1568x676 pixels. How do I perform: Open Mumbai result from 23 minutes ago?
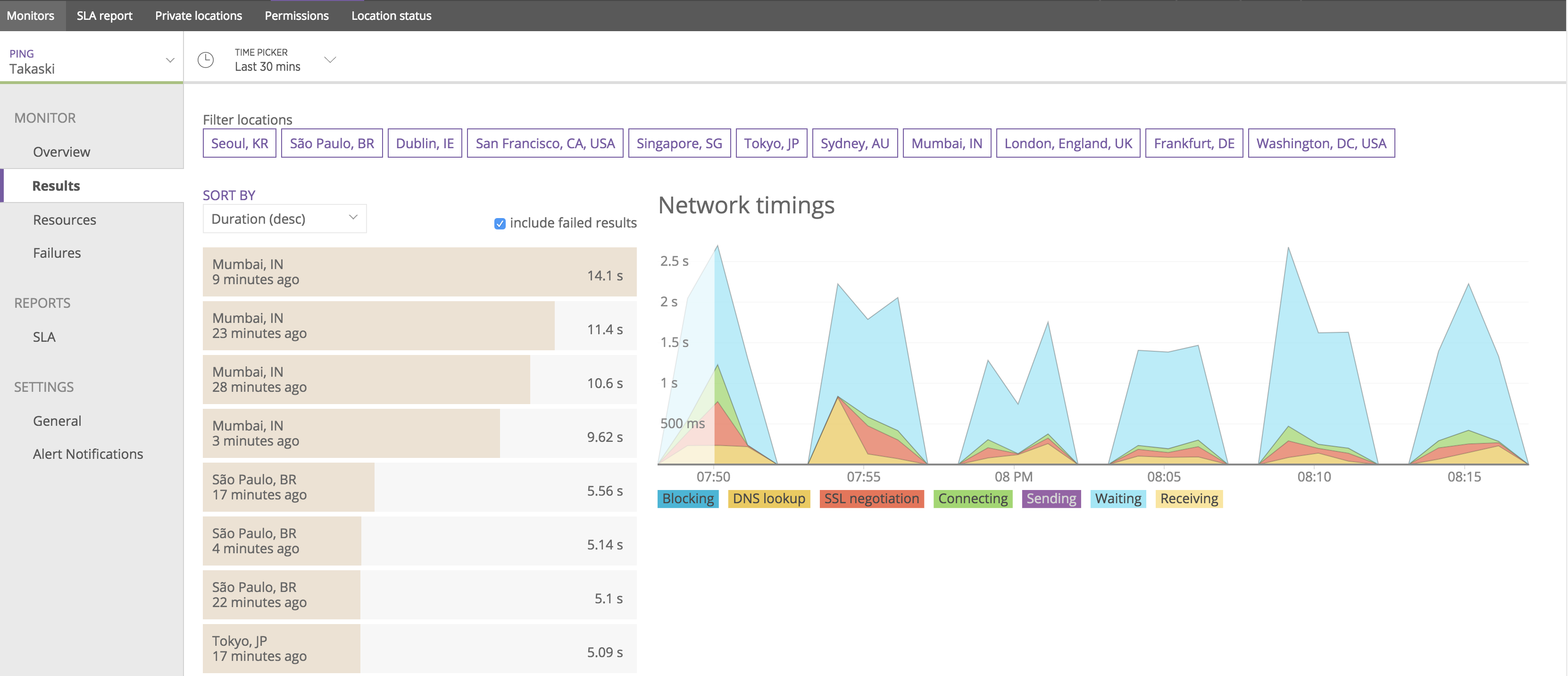tap(419, 326)
